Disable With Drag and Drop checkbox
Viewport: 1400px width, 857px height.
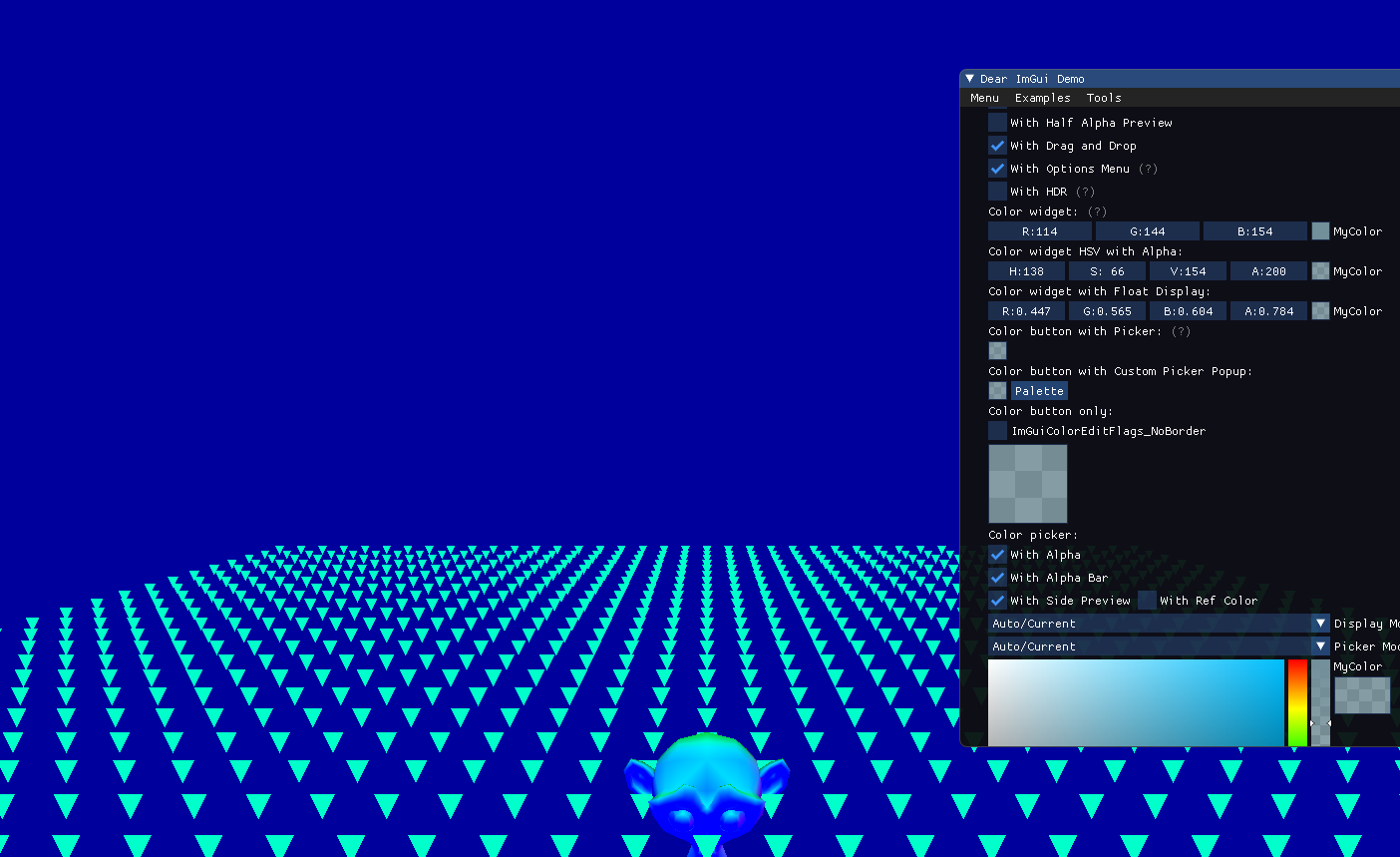(997, 146)
